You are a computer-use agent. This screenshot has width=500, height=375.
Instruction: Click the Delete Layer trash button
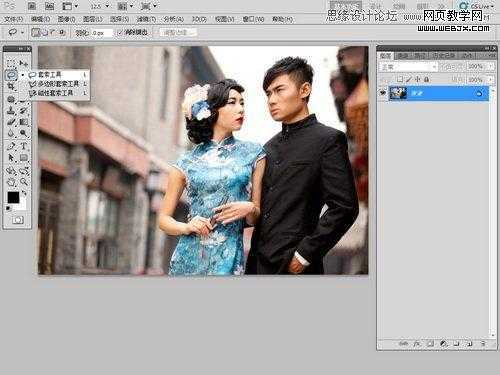point(483,343)
